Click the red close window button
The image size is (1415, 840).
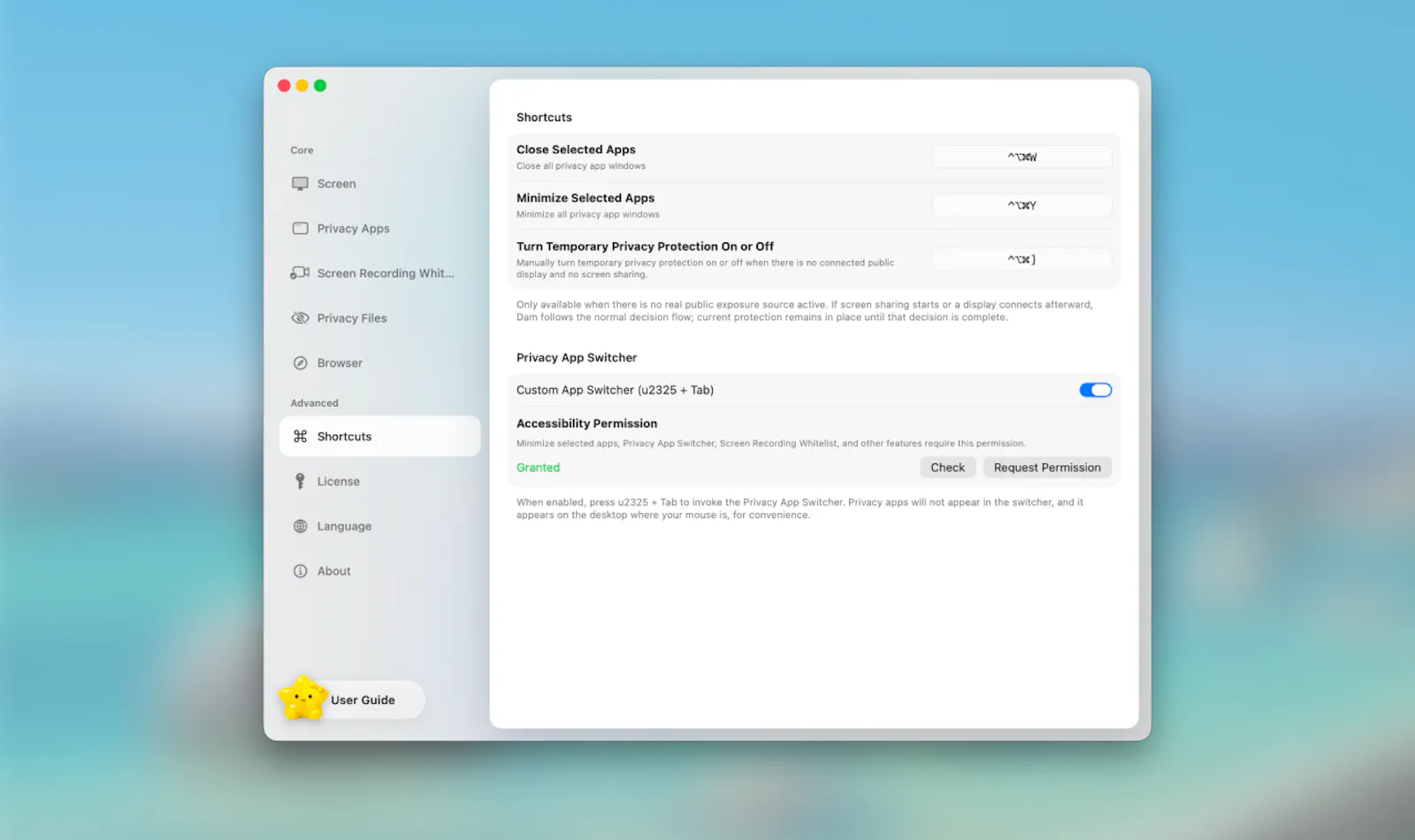pyautogui.click(x=284, y=86)
